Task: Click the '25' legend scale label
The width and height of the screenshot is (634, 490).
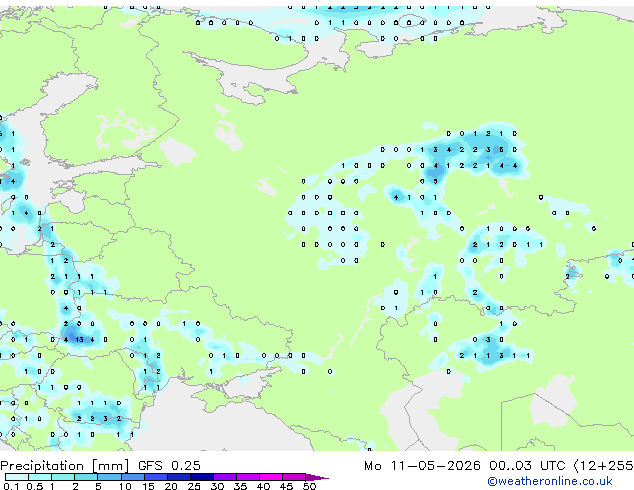Action: [194, 486]
